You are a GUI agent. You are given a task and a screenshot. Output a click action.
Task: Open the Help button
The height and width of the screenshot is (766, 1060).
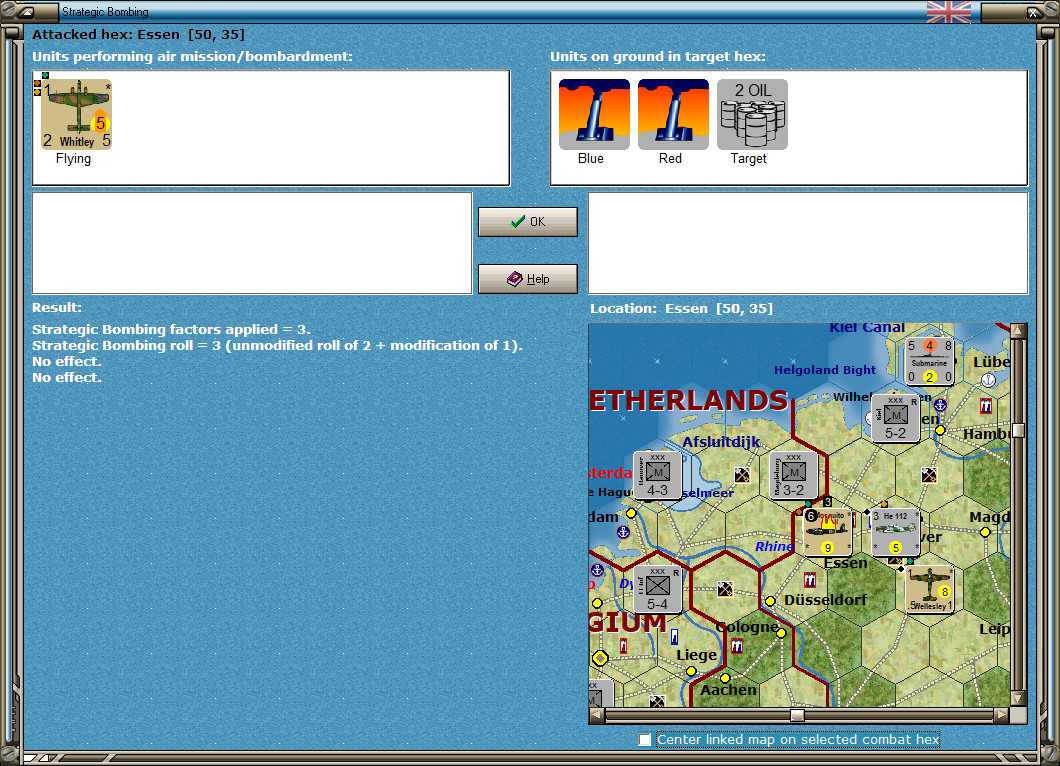point(528,279)
